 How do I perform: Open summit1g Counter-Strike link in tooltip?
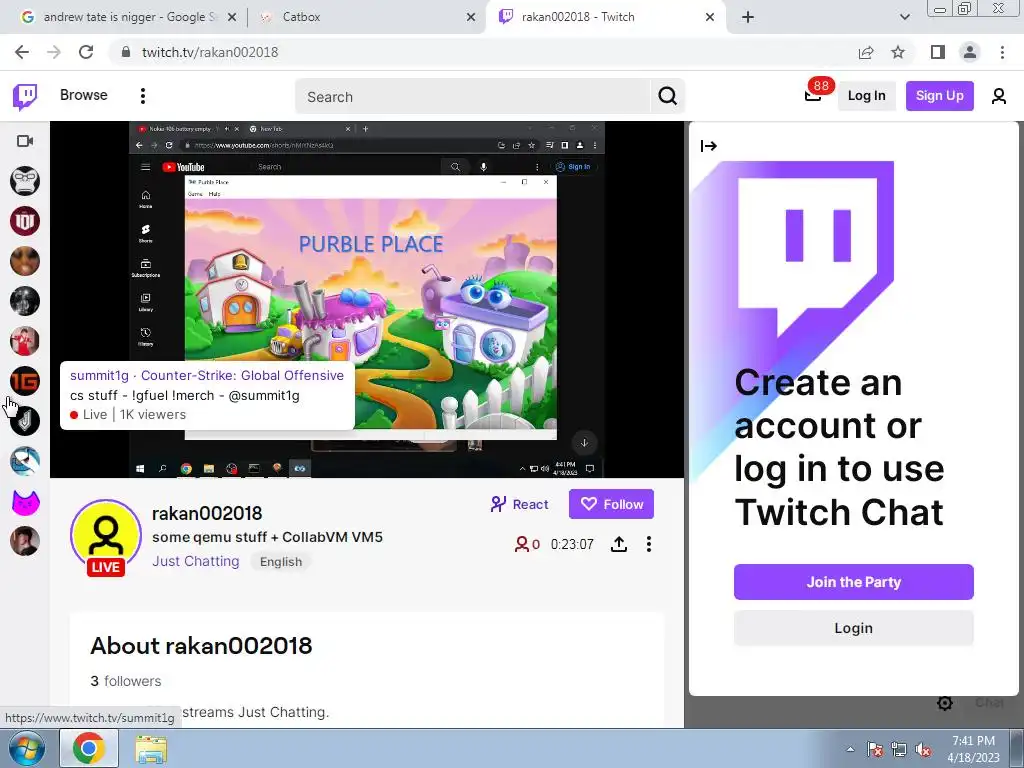tap(207, 376)
